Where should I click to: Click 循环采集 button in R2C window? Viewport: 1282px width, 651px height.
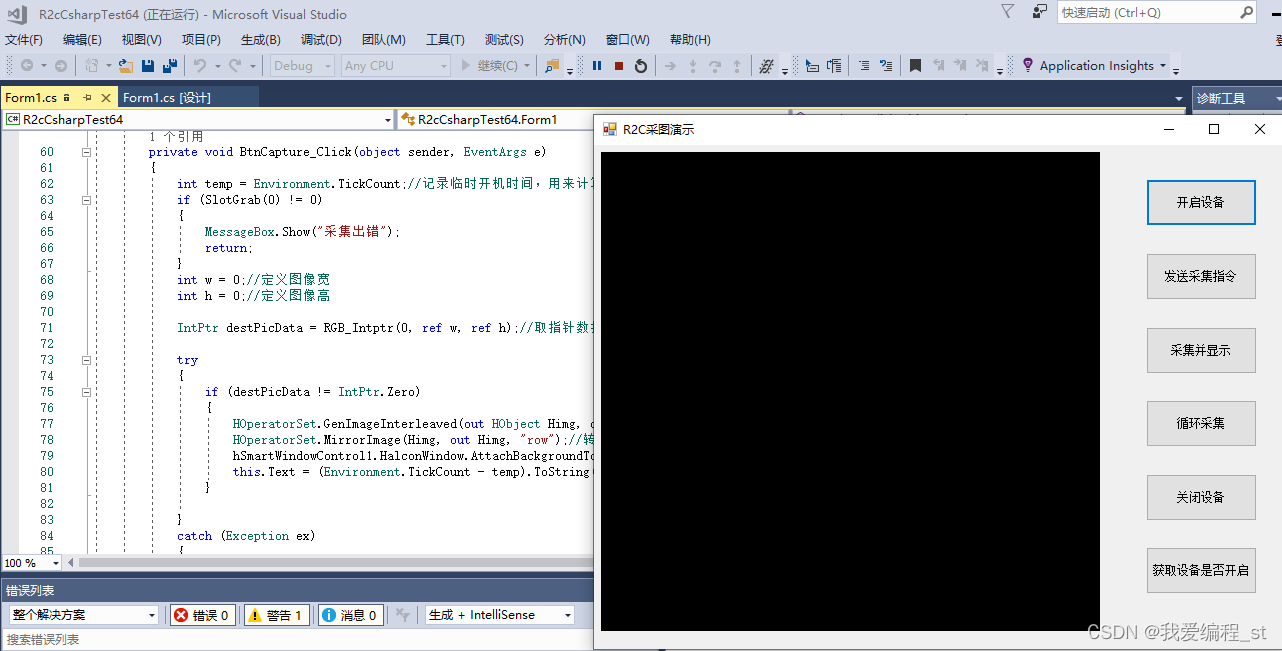pyautogui.click(x=1201, y=423)
